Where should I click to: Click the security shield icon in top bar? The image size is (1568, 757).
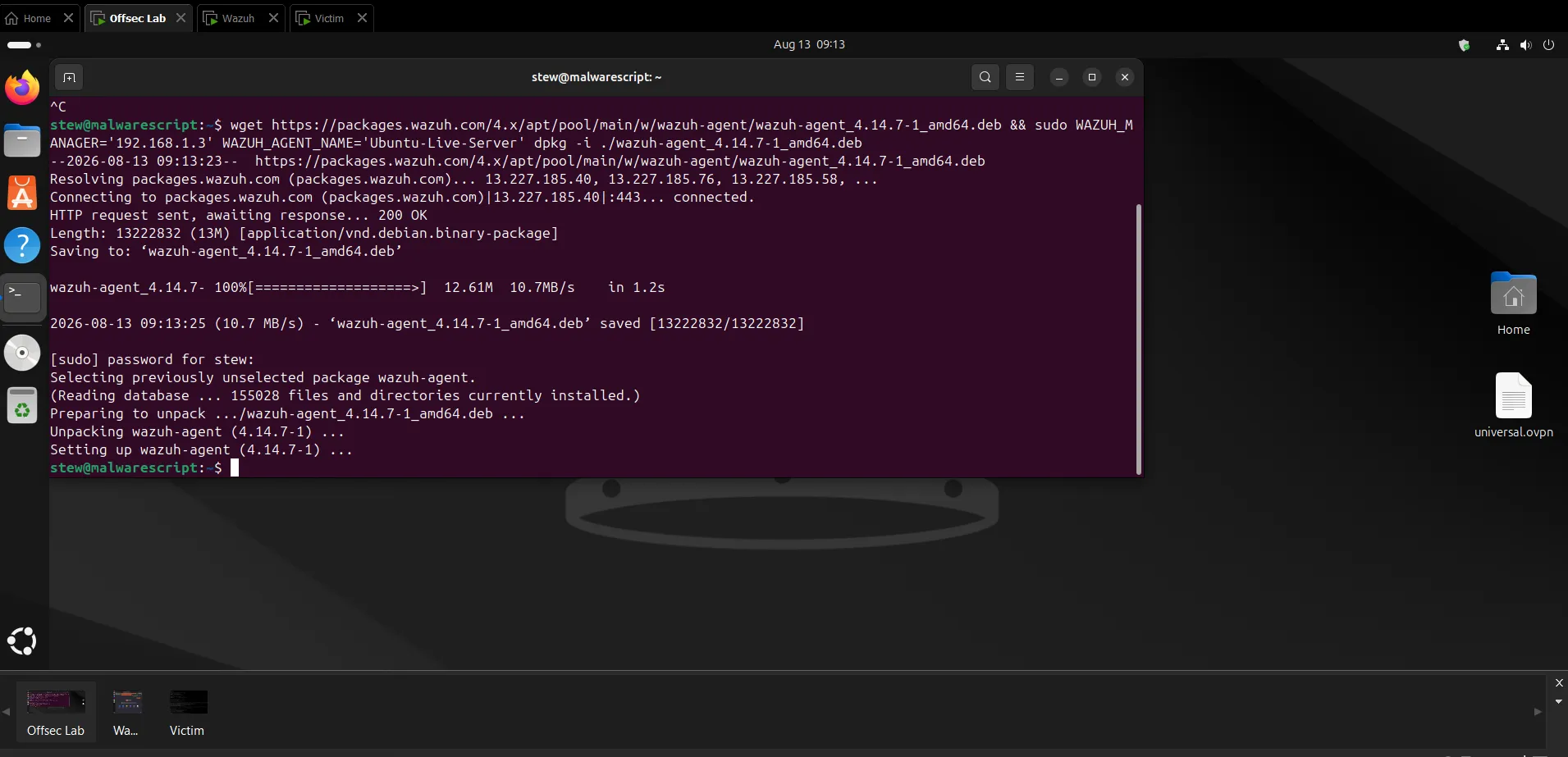click(x=1464, y=45)
